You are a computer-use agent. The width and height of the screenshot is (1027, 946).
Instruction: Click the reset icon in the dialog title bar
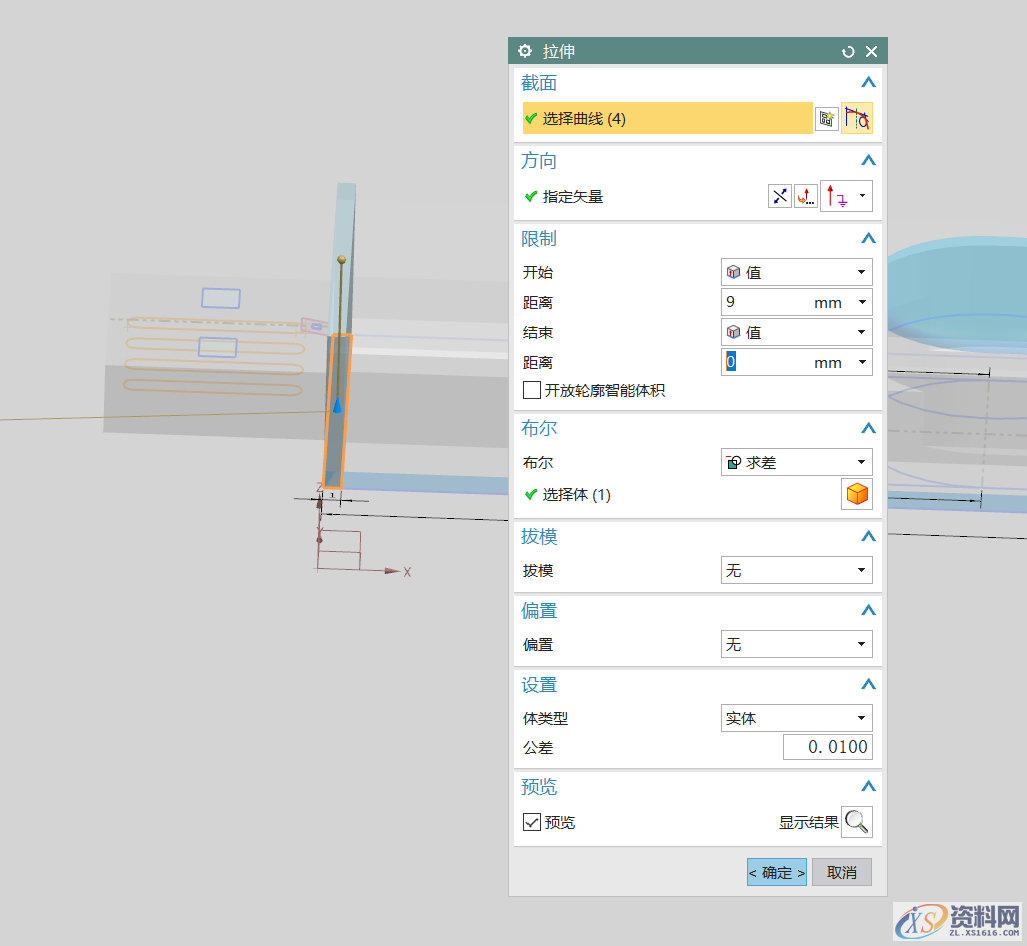[x=850, y=50]
